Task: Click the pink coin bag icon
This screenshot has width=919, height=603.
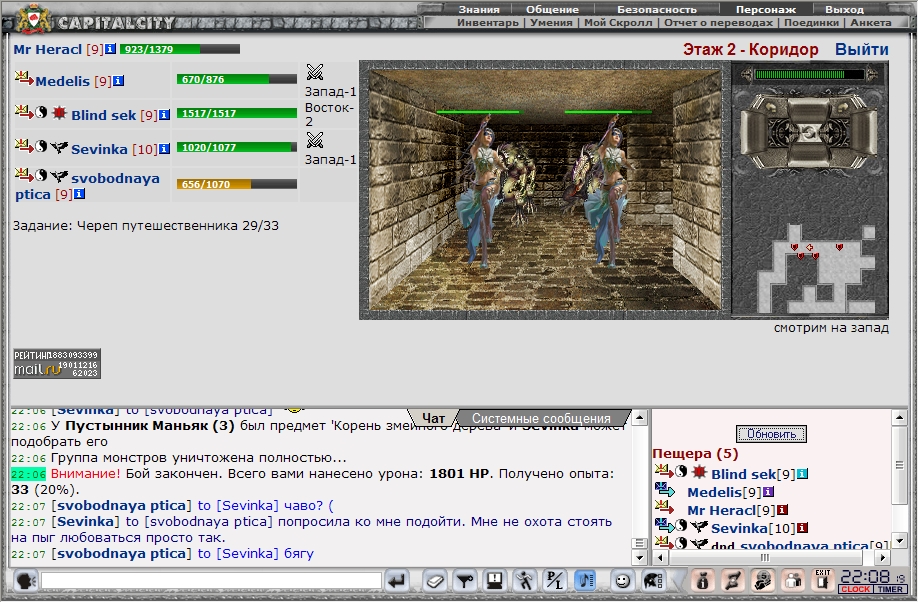Action: coord(763,581)
